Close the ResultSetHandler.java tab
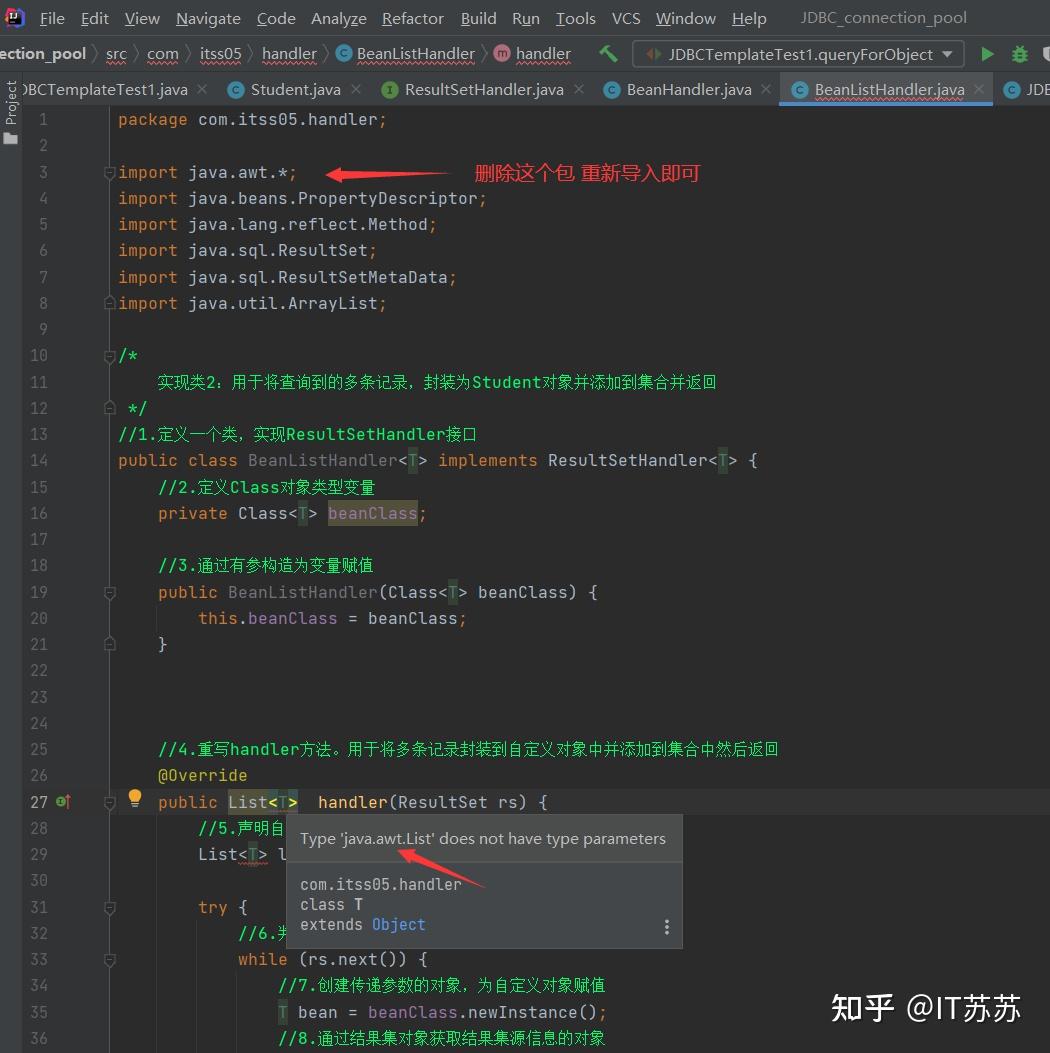 coord(579,89)
